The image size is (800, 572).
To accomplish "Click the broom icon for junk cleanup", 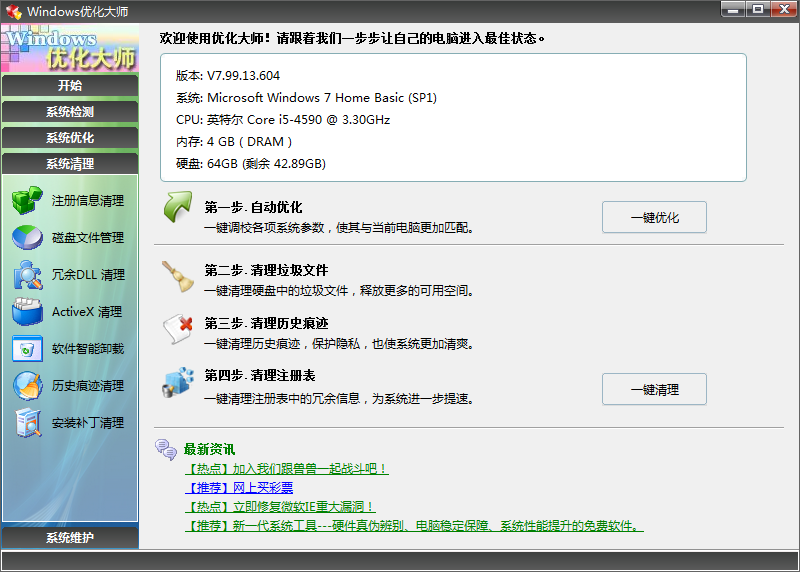I will pos(178,276).
